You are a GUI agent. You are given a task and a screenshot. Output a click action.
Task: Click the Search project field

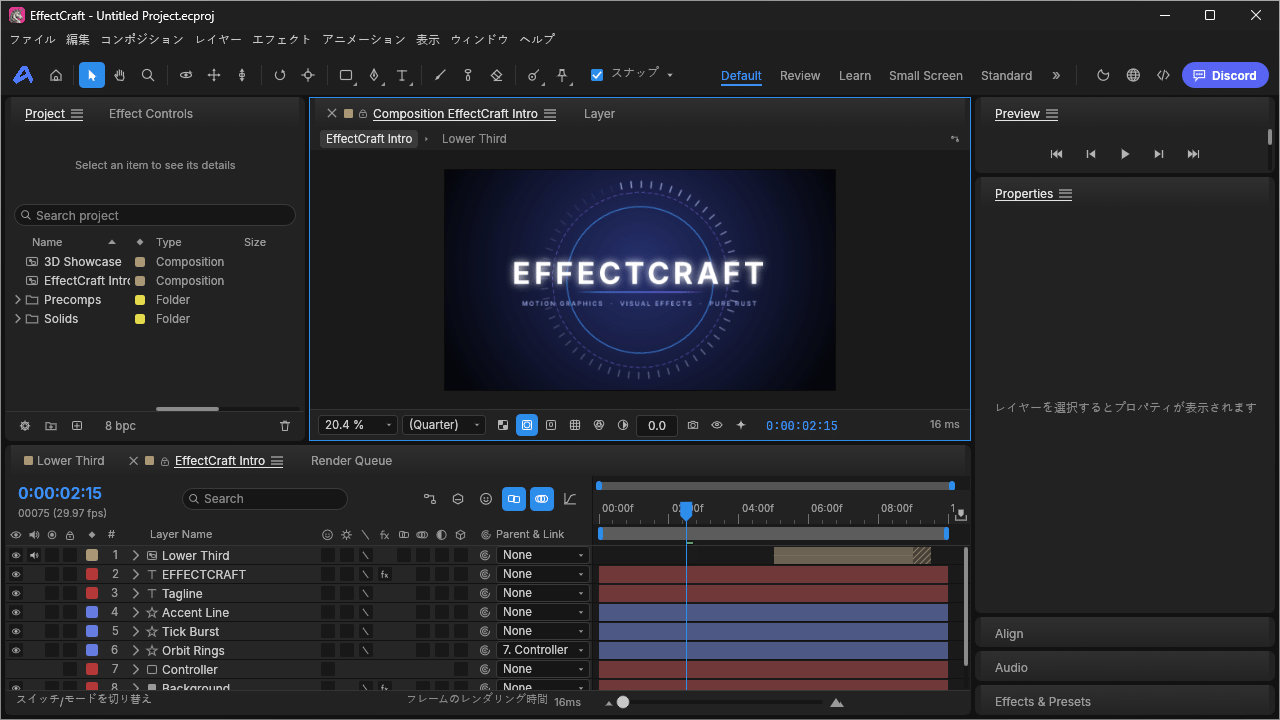click(x=155, y=215)
